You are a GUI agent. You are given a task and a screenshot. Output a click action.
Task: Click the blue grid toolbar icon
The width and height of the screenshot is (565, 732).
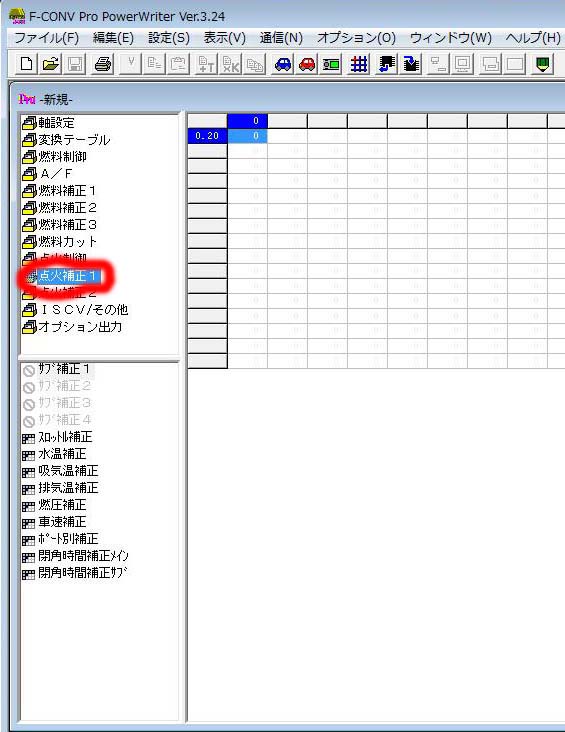coord(359,64)
